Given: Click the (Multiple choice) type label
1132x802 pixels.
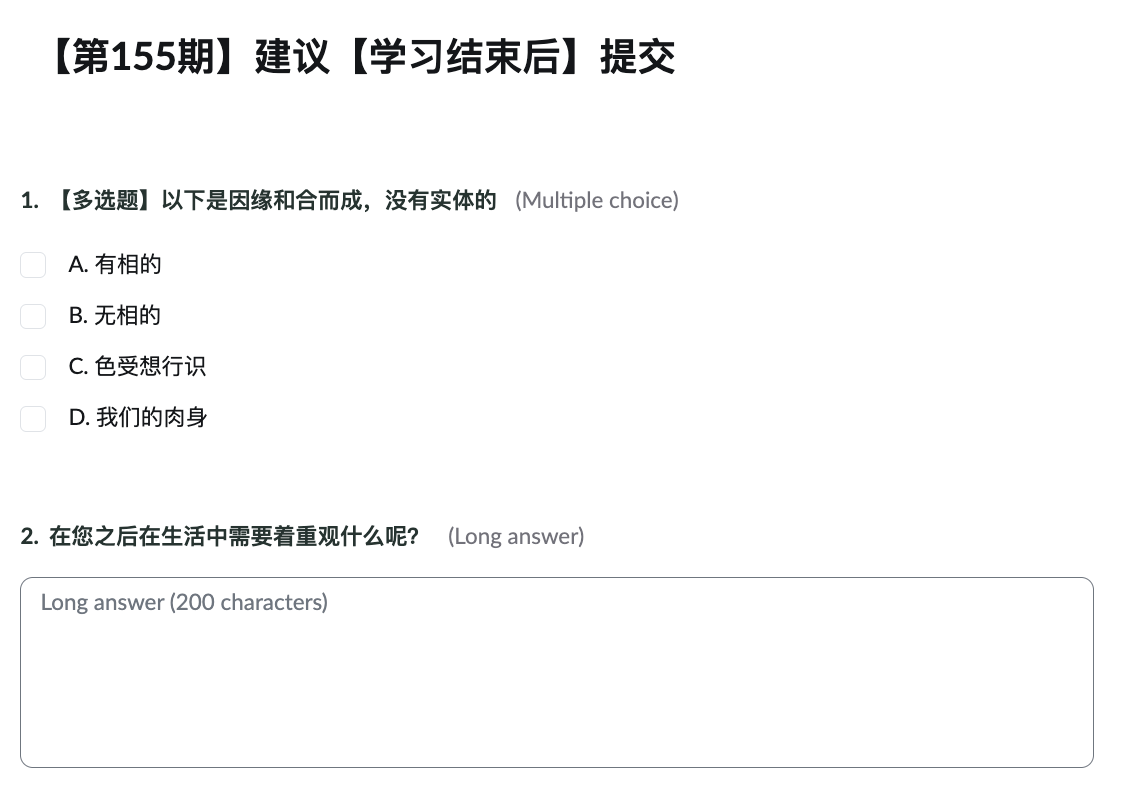Looking at the screenshot, I should 596,201.
